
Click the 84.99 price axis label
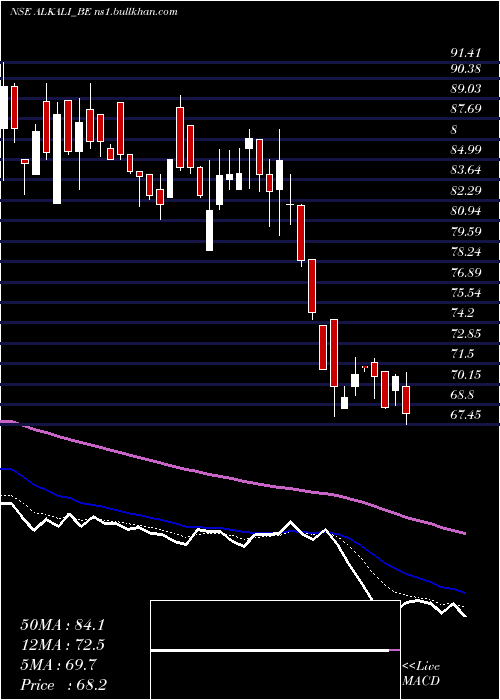pos(466,150)
